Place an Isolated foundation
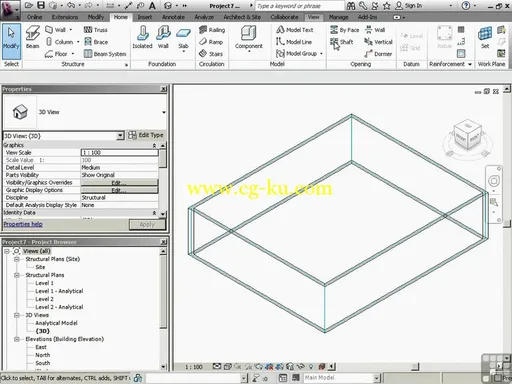Screen dimensions: 512x384 pyautogui.click(x=142, y=37)
